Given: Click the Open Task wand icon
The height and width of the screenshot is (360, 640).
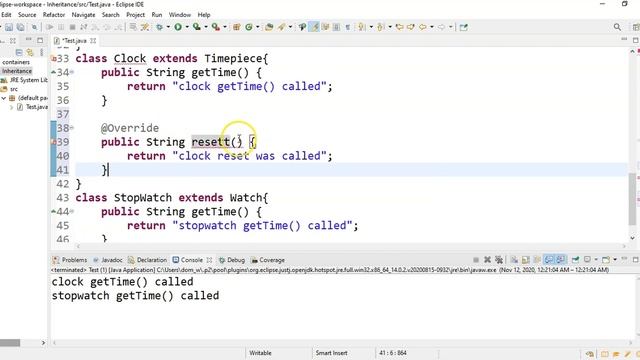Looking at the screenshot, I should tap(282, 27).
